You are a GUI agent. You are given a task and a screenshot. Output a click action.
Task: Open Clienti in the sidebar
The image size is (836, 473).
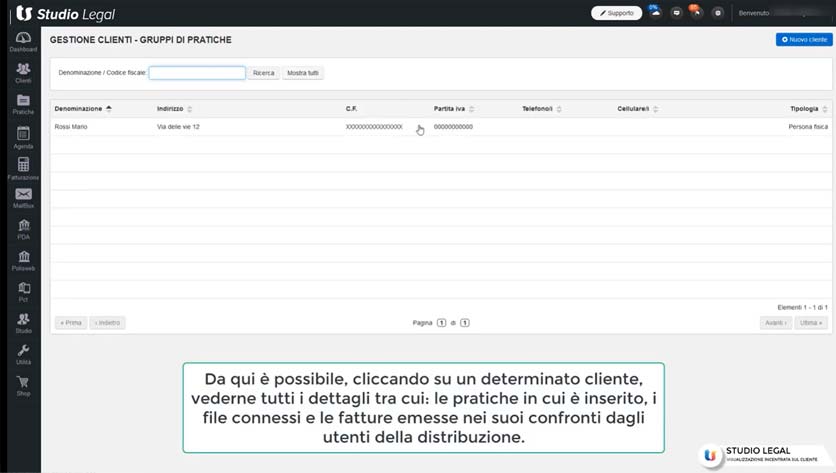[23, 73]
